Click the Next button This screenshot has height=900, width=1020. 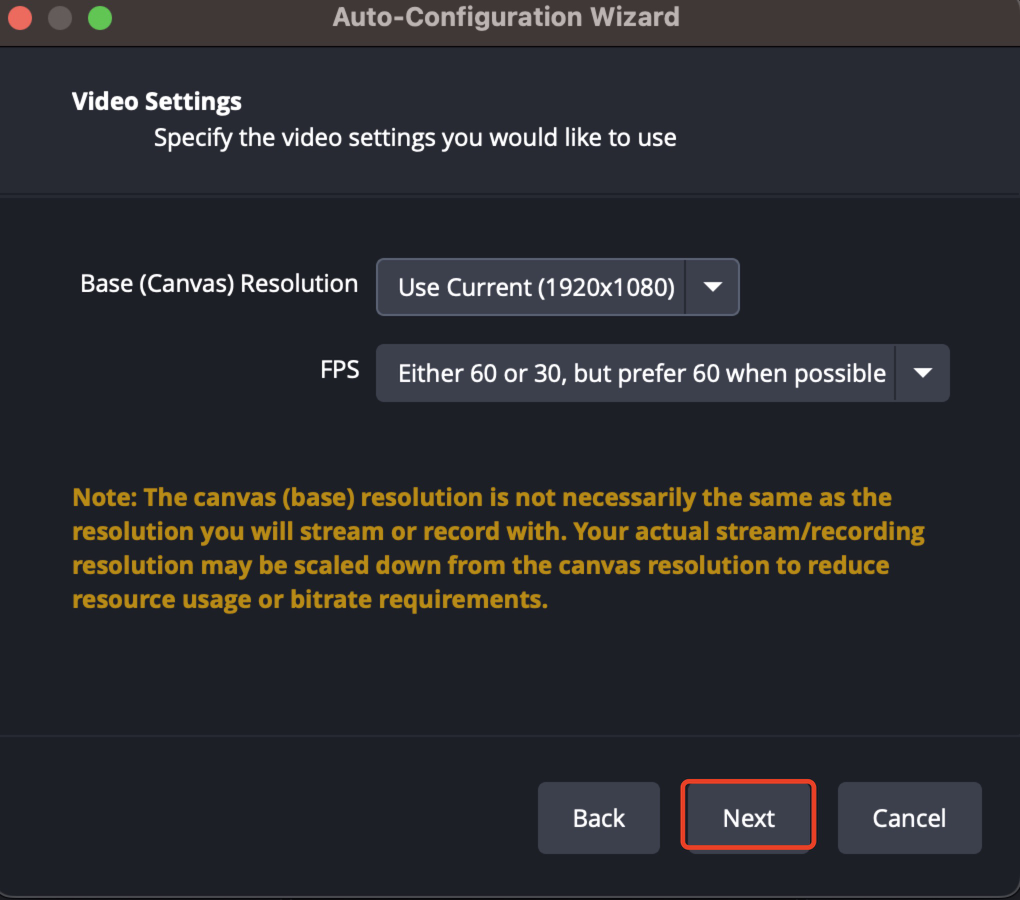749,817
